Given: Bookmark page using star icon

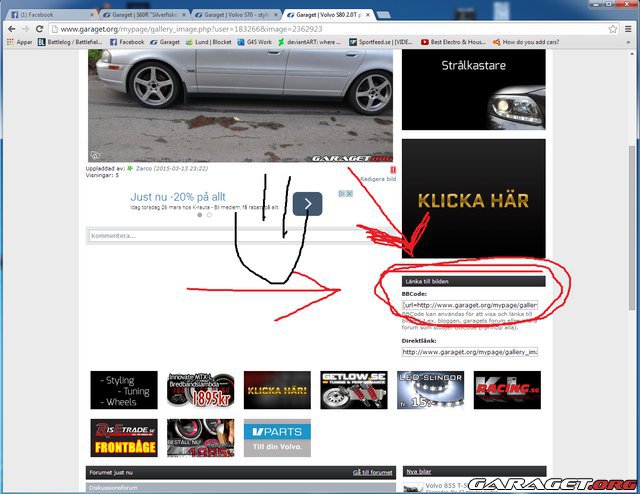Looking at the screenshot, I should tap(612, 29).
